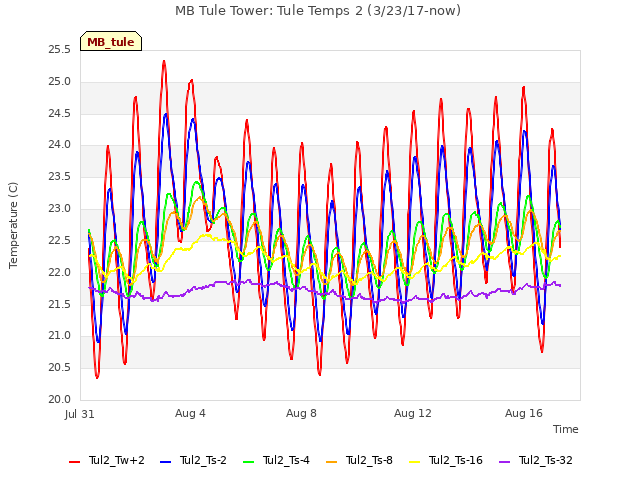The image size is (640, 480).
Task: Click the 20.5 y-axis tick label
Action: pos(60,367)
